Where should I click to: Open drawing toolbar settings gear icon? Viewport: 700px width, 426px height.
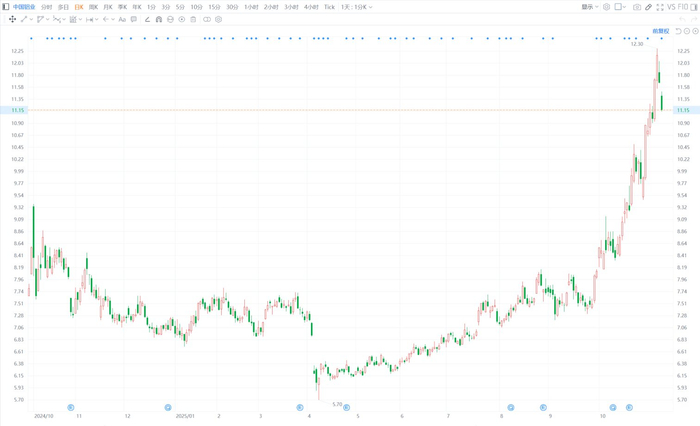coord(218,19)
